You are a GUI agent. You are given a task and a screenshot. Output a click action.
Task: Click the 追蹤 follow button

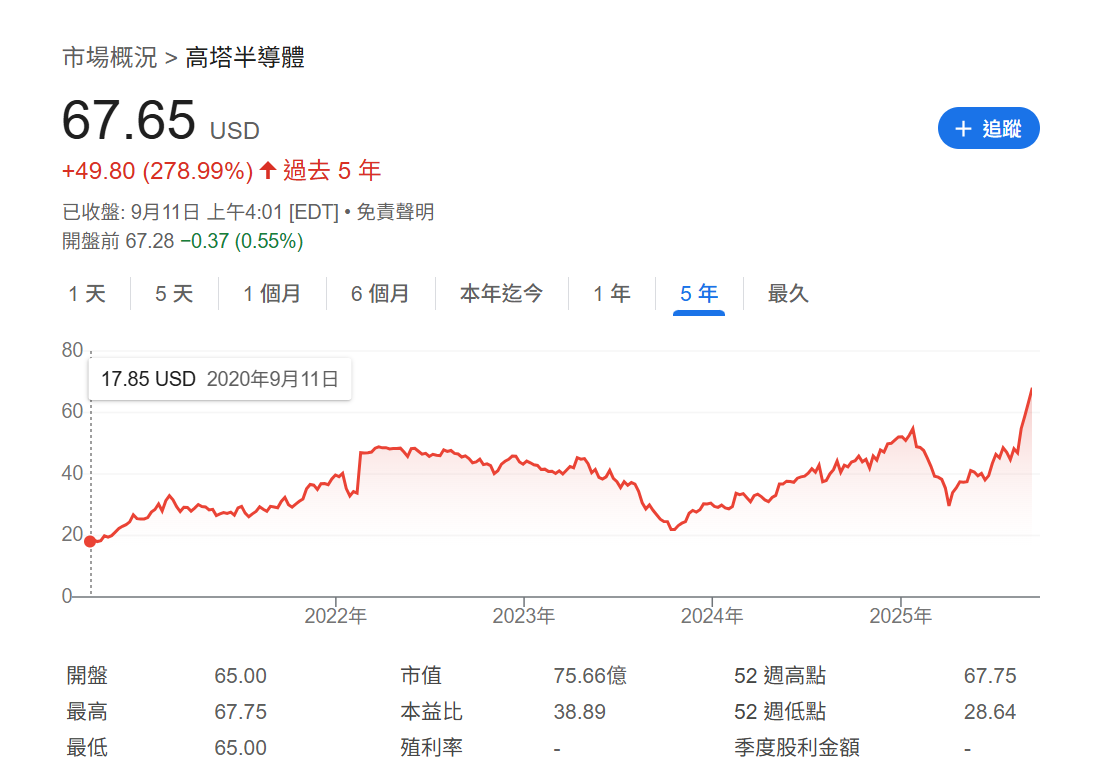pyautogui.click(x=988, y=128)
